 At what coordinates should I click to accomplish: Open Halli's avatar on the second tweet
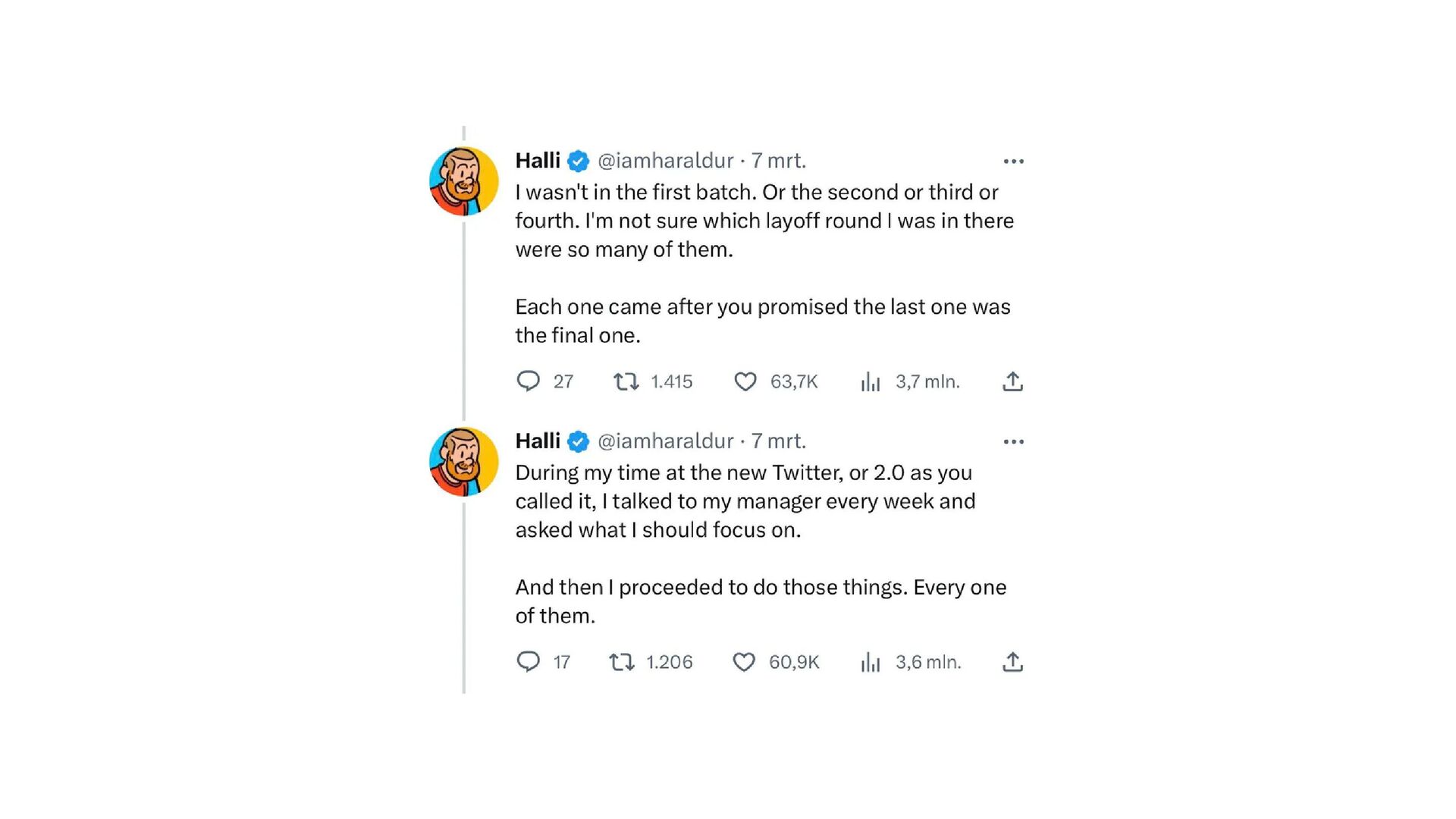[464, 462]
